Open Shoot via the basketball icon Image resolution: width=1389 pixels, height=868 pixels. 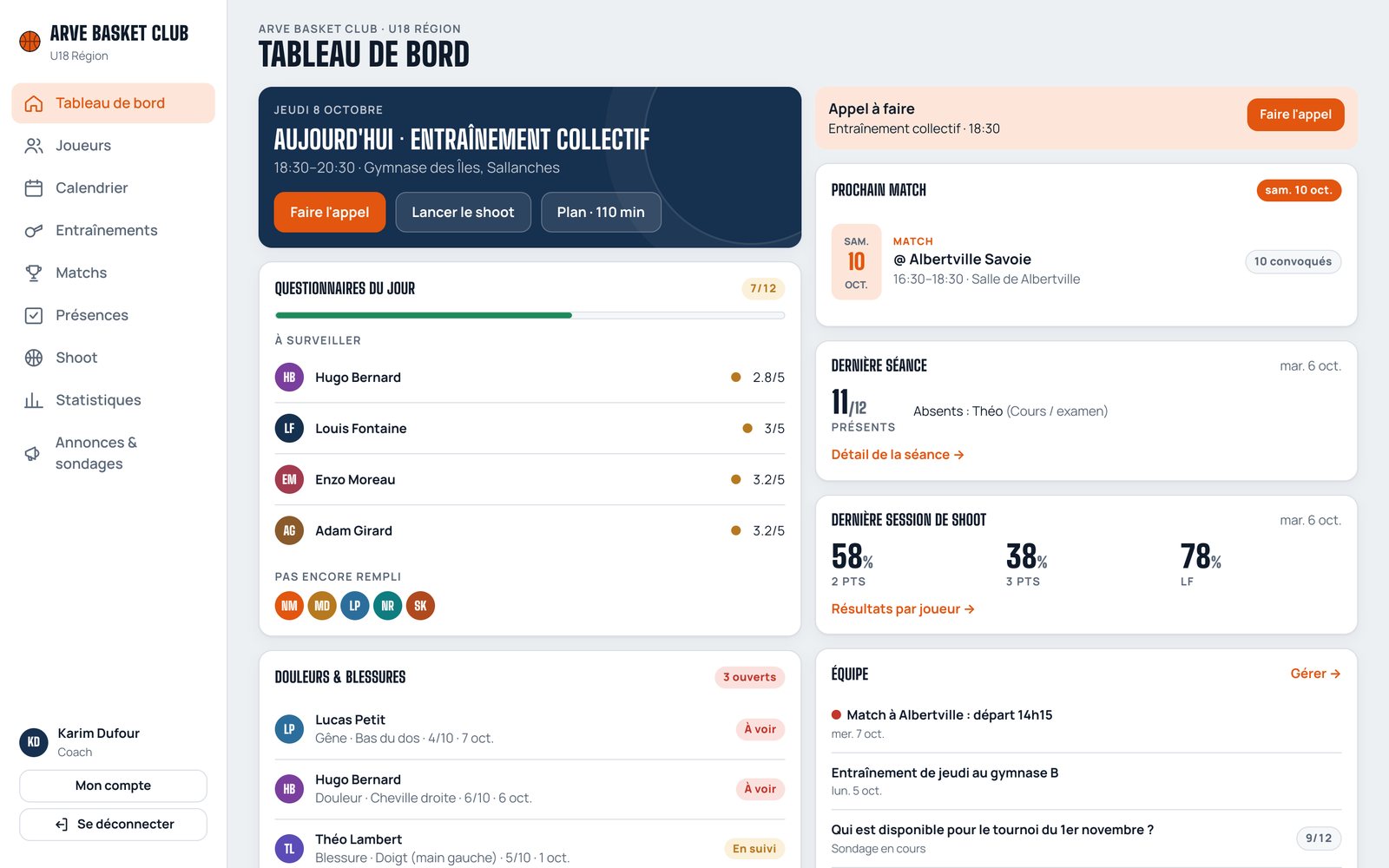tap(34, 358)
